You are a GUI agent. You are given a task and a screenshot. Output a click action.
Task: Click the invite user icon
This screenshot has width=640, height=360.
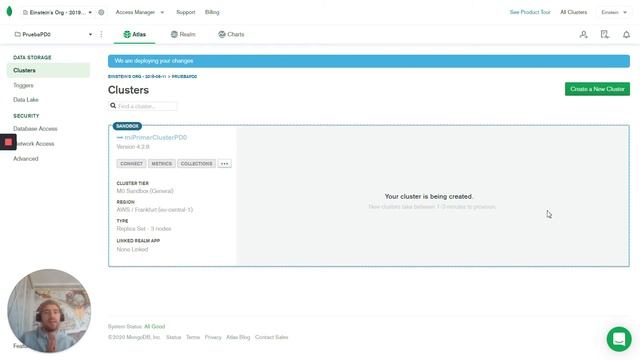[x=584, y=34]
